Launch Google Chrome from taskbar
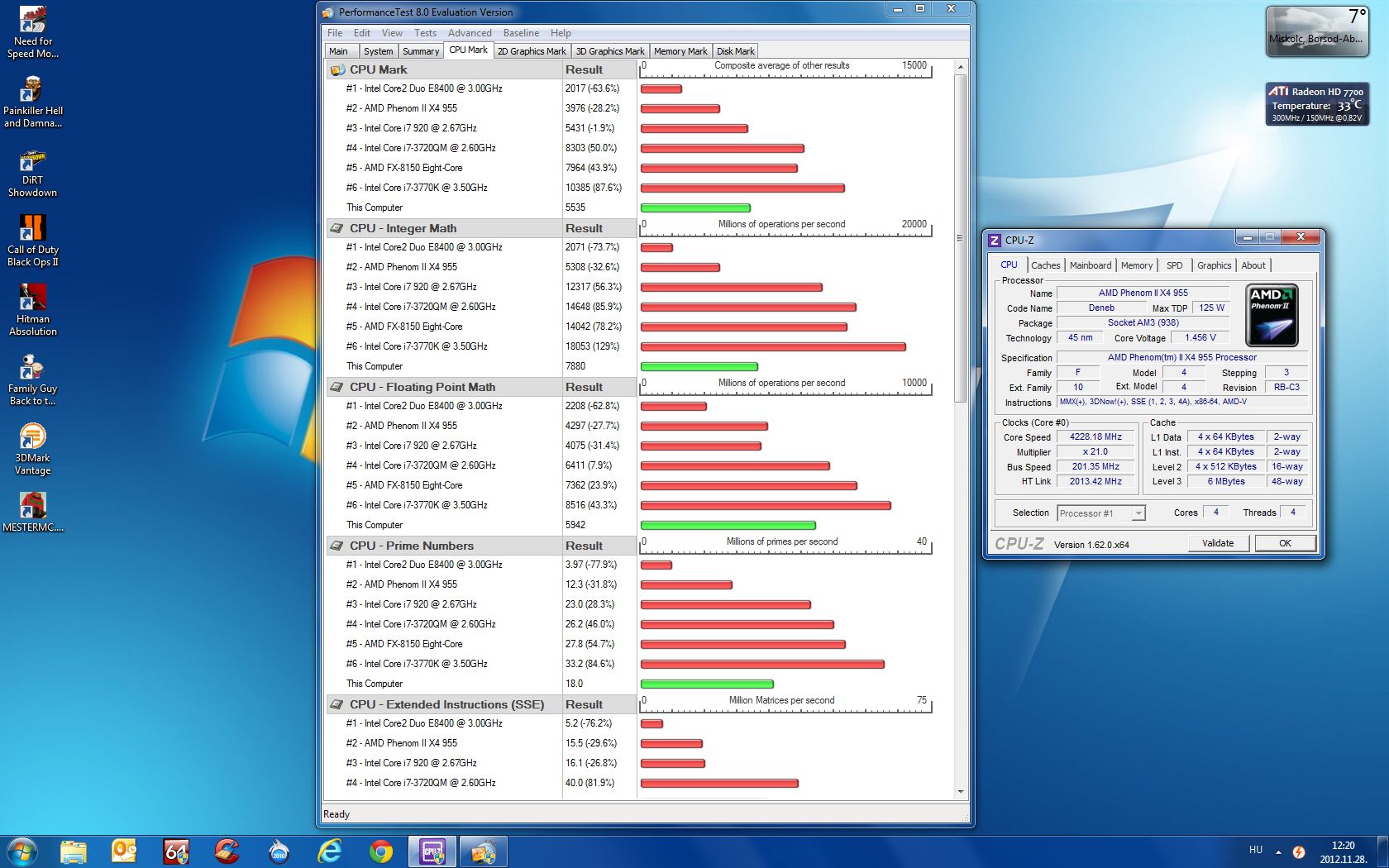The height and width of the screenshot is (868, 1389). click(380, 851)
